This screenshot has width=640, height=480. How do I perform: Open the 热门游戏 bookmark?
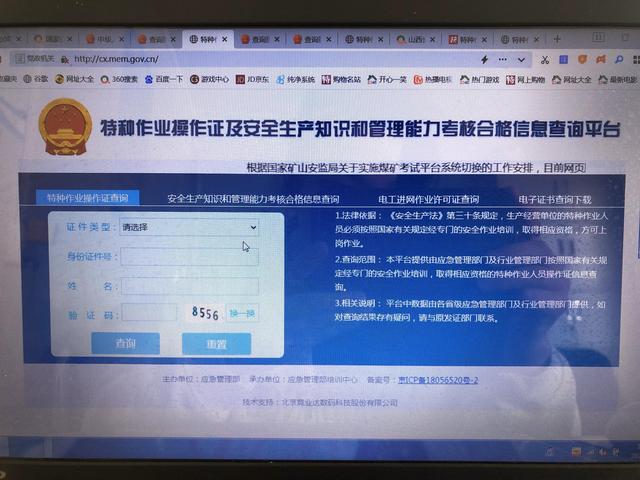(479, 80)
